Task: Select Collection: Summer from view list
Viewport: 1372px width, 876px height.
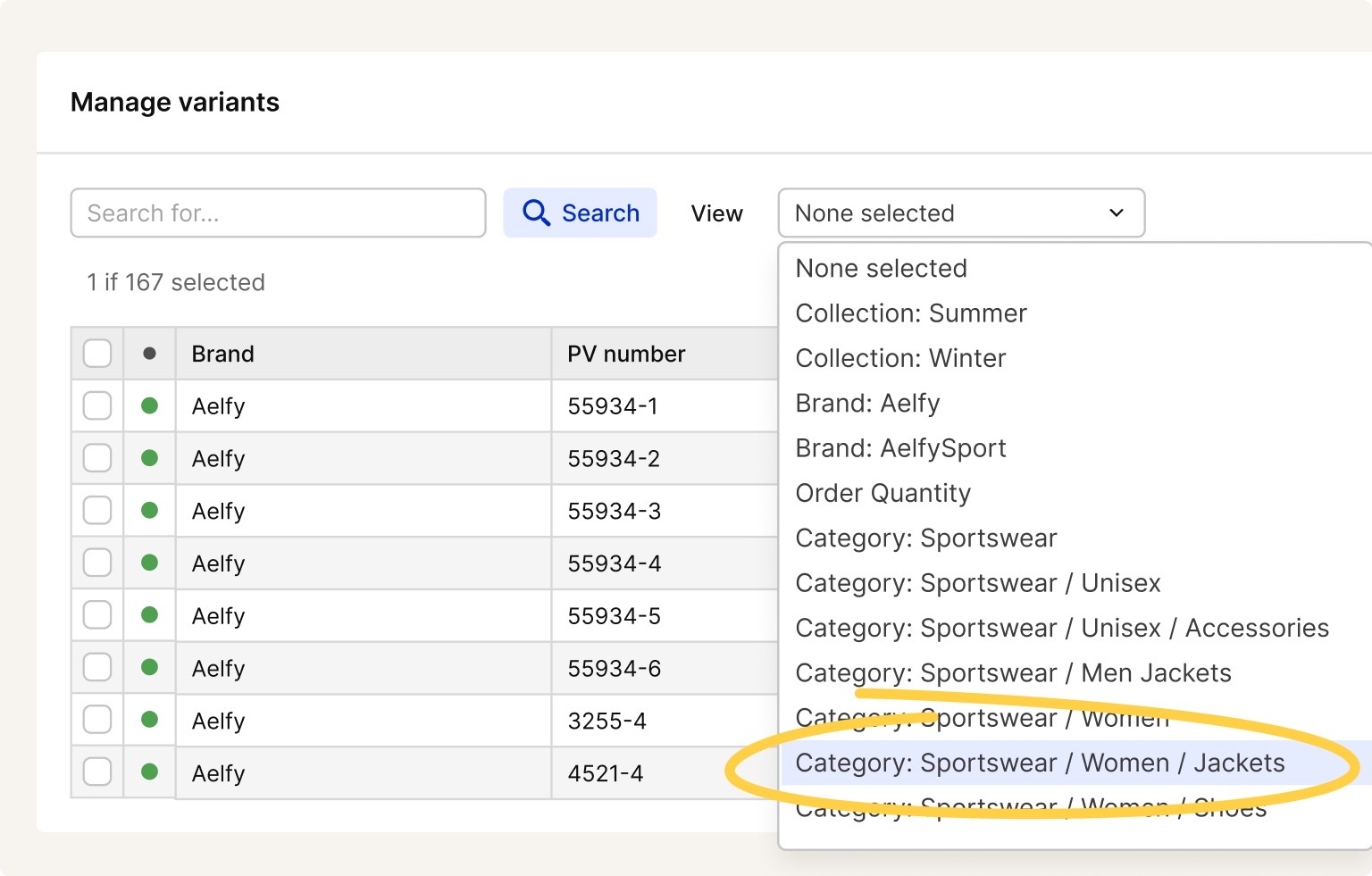Action: click(911, 313)
